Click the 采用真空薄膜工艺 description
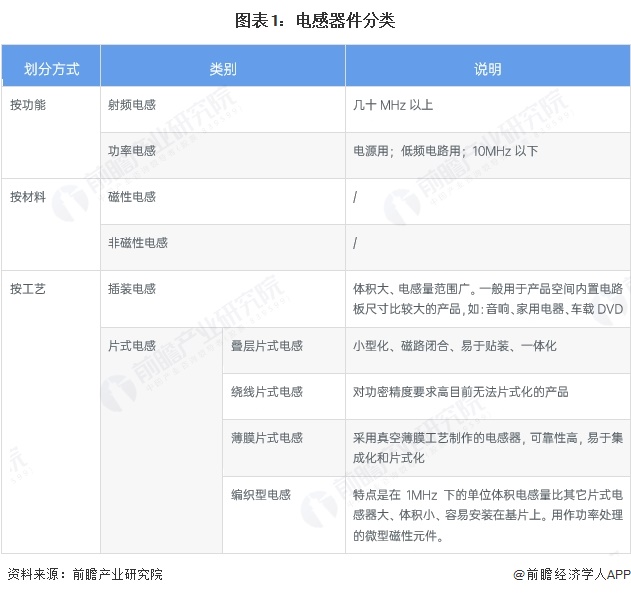 [488, 448]
